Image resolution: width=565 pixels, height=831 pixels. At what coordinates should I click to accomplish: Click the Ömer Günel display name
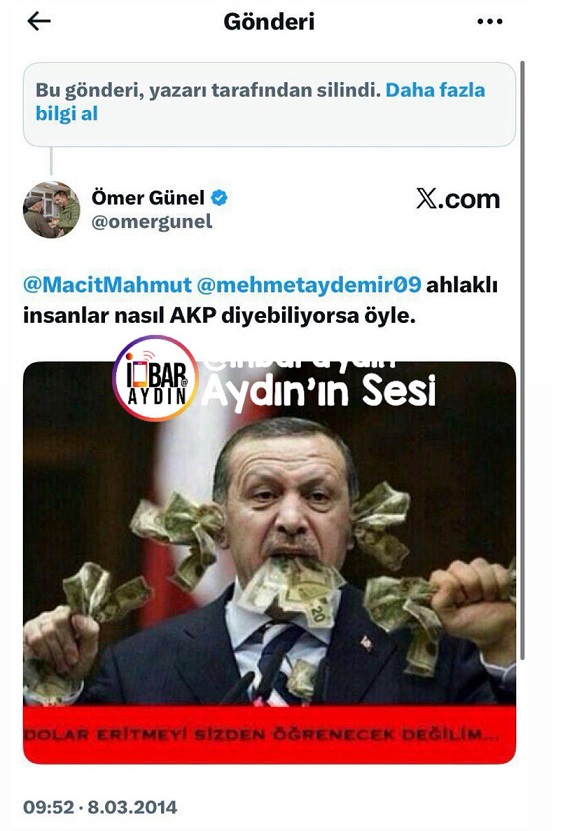pyautogui.click(x=148, y=198)
